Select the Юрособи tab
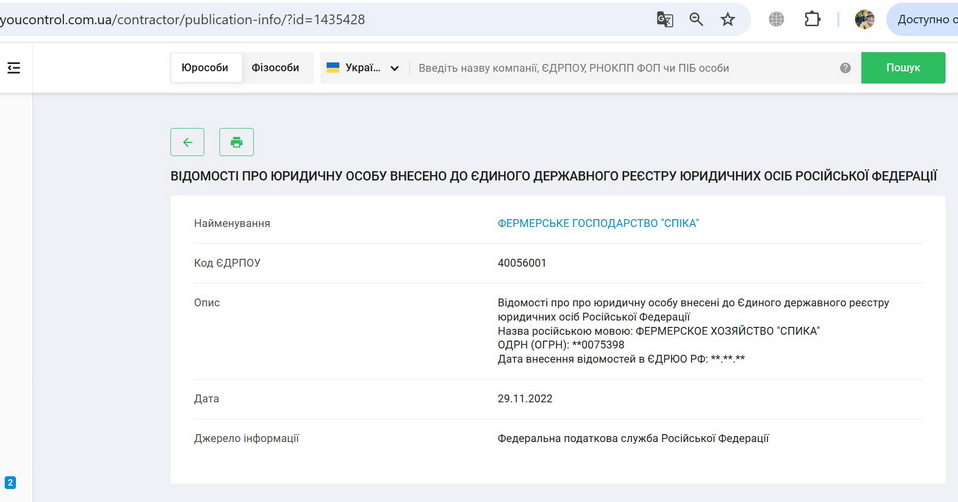The image size is (958, 502). [205, 68]
